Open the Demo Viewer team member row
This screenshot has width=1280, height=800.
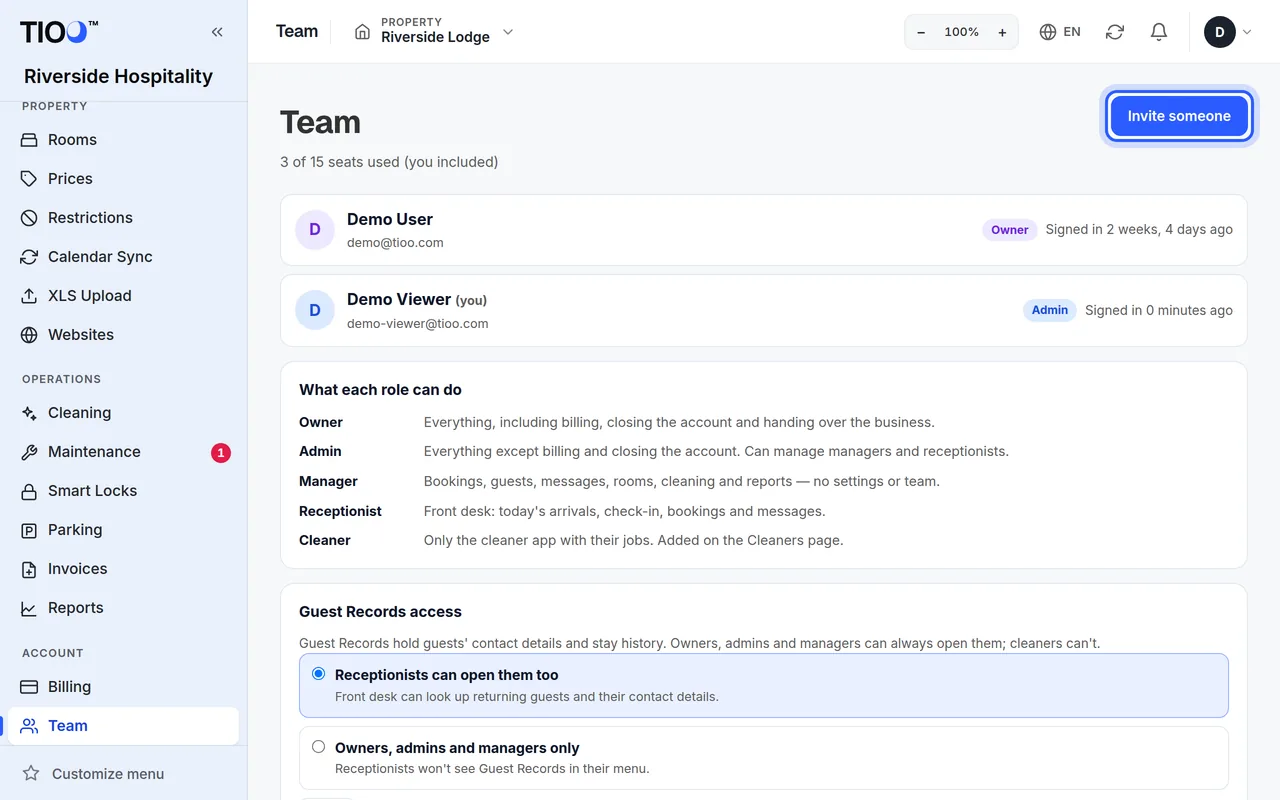pyautogui.click(x=764, y=311)
